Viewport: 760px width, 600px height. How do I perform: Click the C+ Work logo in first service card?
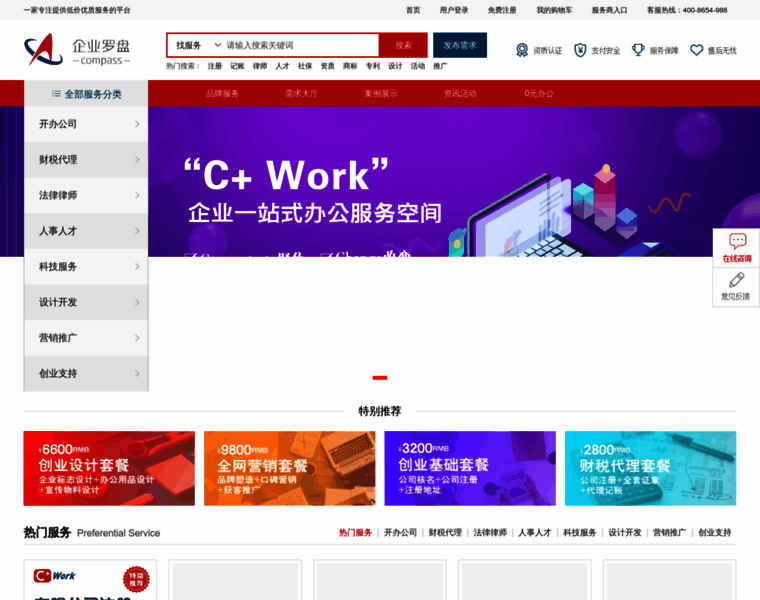pyautogui.click(x=54, y=576)
